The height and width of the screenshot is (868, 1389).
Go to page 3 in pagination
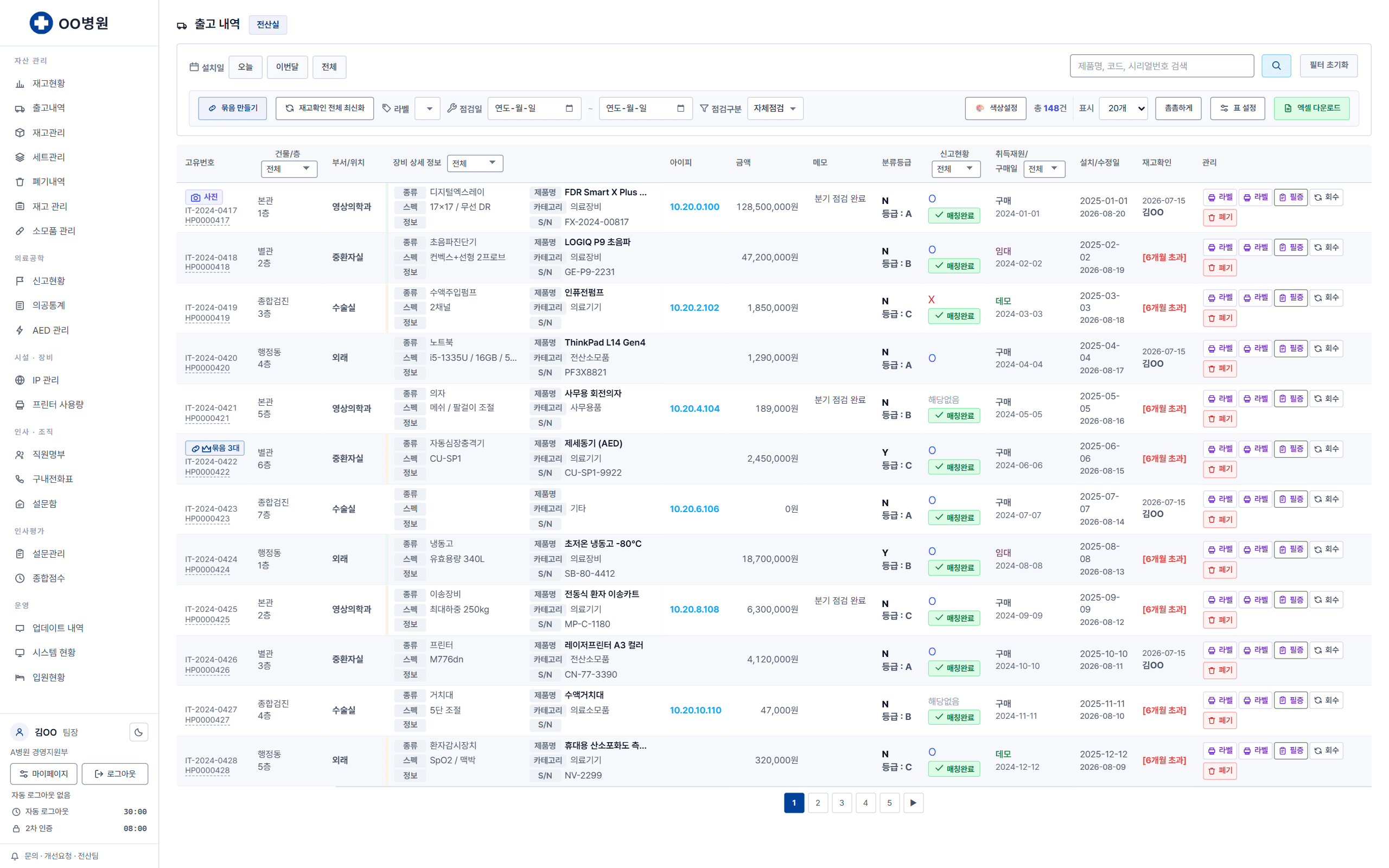point(842,802)
